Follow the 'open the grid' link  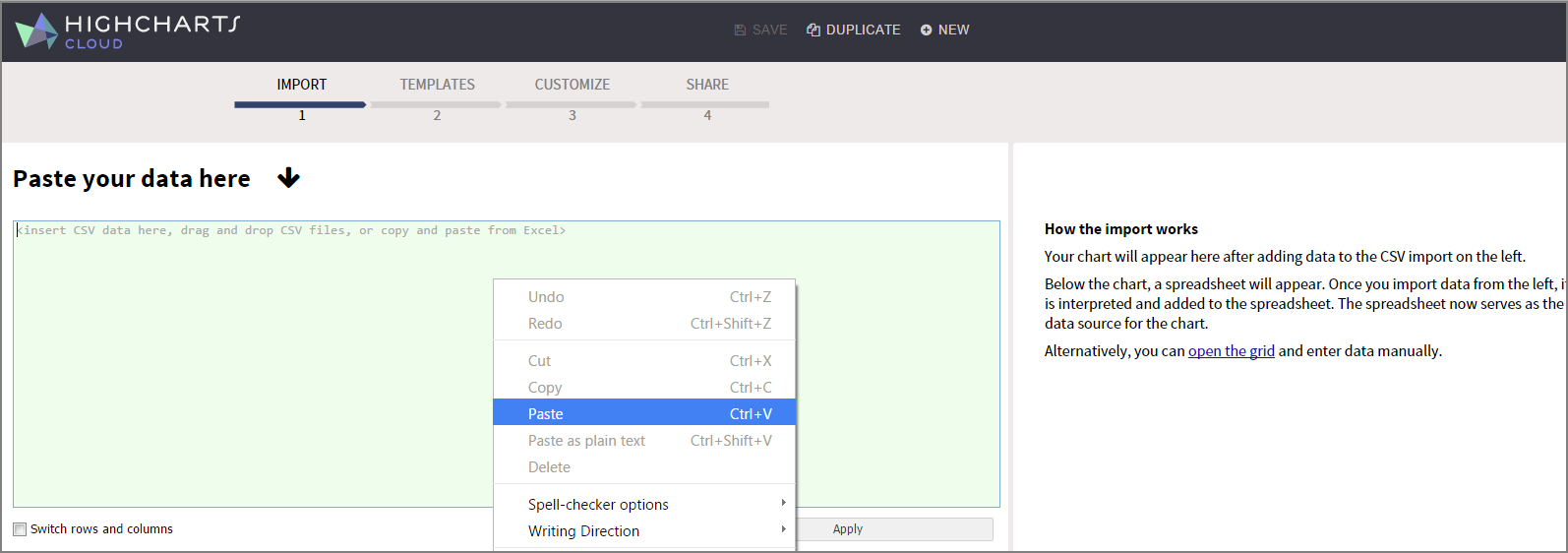[x=1231, y=351]
